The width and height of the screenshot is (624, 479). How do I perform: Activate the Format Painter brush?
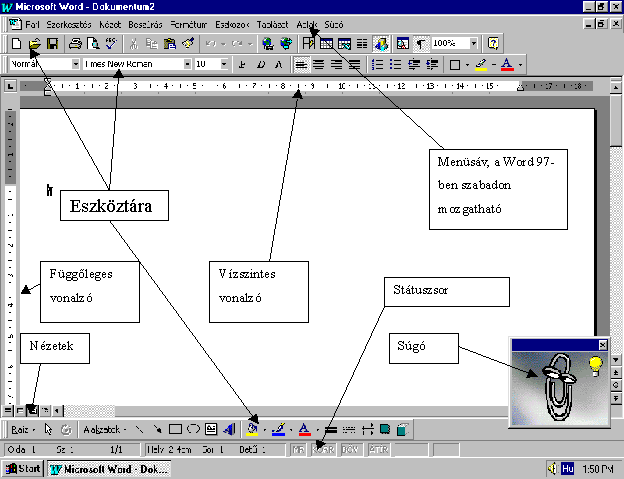pyautogui.click(x=188, y=43)
